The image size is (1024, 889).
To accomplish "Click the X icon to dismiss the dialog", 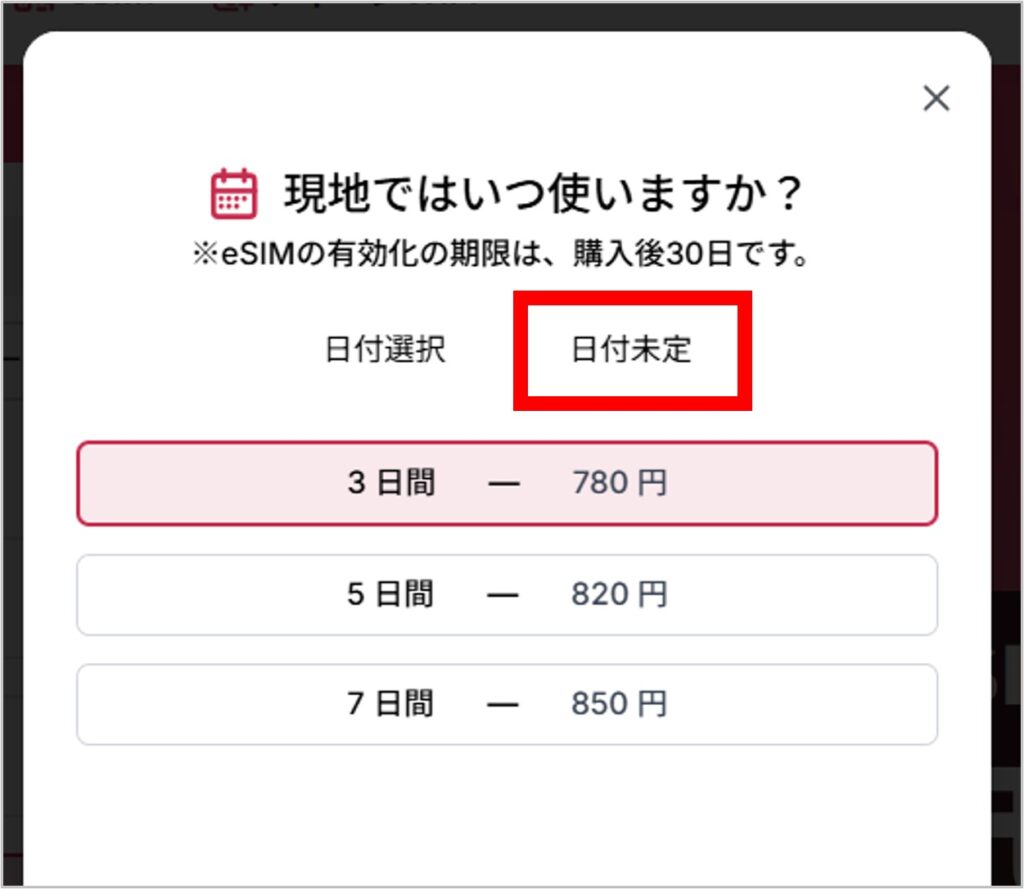I will click(x=936, y=99).
